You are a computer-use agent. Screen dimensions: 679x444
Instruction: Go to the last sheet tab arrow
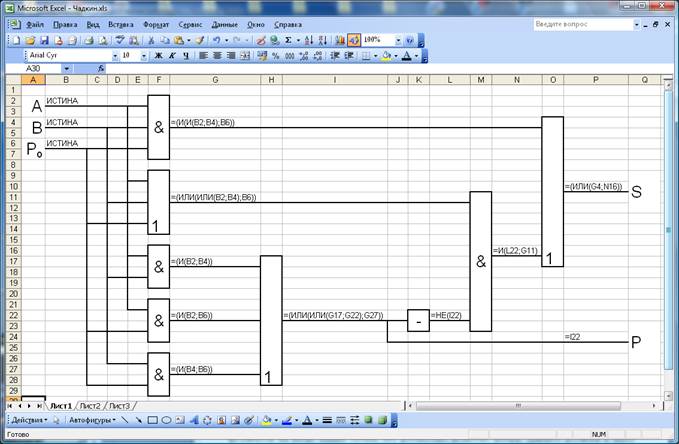pos(39,406)
